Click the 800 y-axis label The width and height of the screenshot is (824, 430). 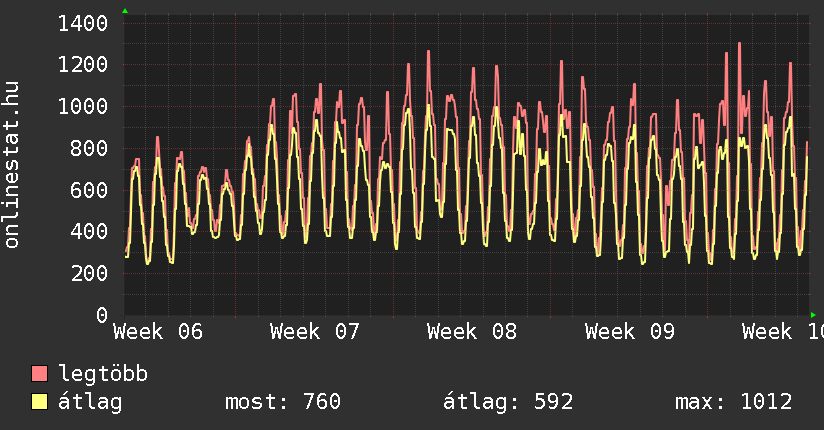(x=90, y=149)
